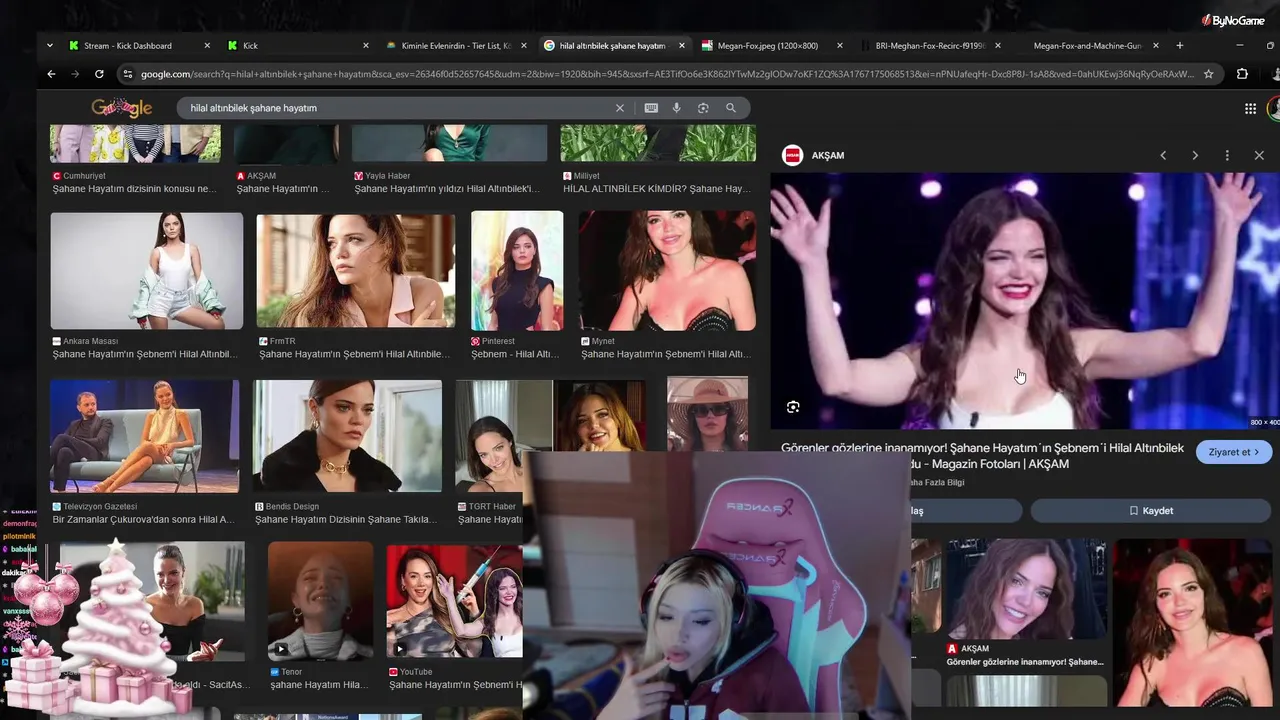The width and height of the screenshot is (1280, 720).
Task: Open new browser tab with plus button
Action: [1180, 45]
